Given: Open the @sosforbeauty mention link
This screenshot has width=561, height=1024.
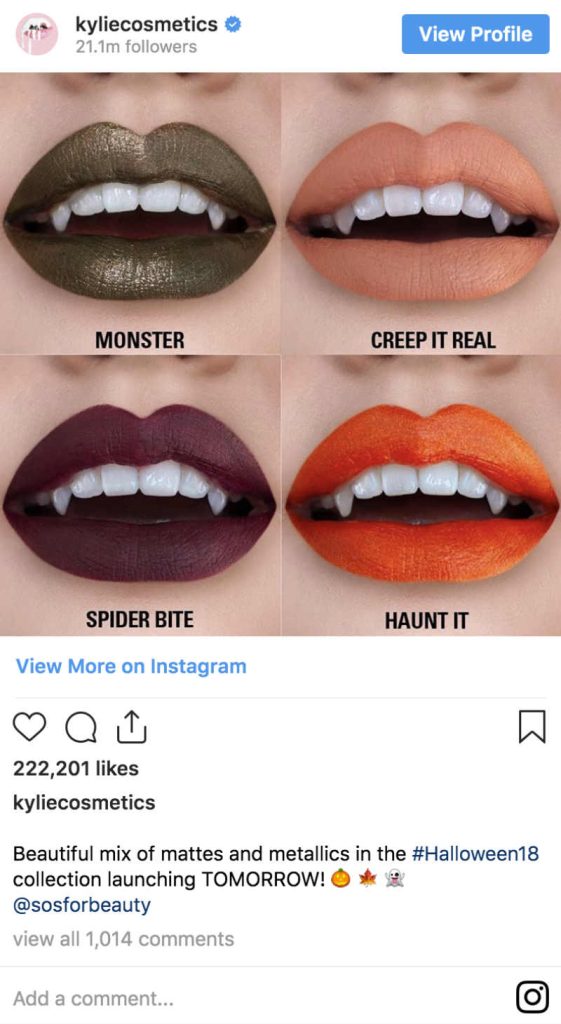Looking at the screenshot, I should 82,905.
